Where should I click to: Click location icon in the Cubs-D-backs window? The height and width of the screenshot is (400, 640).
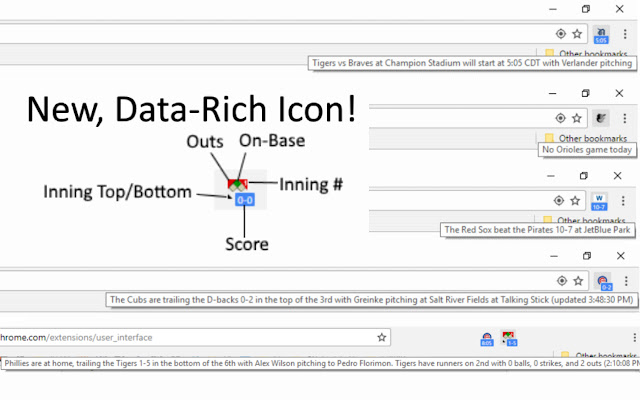562,280
